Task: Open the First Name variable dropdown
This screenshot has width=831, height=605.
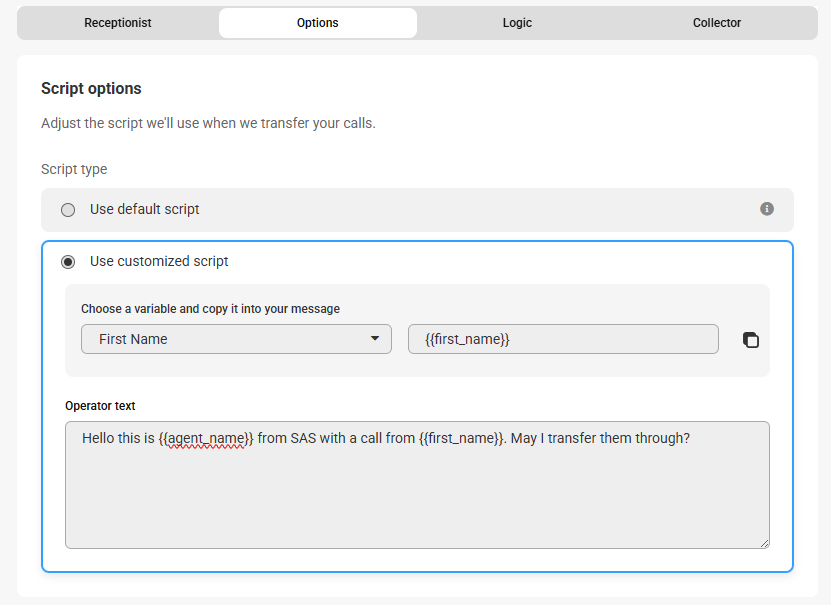Action: pos(236,339)
